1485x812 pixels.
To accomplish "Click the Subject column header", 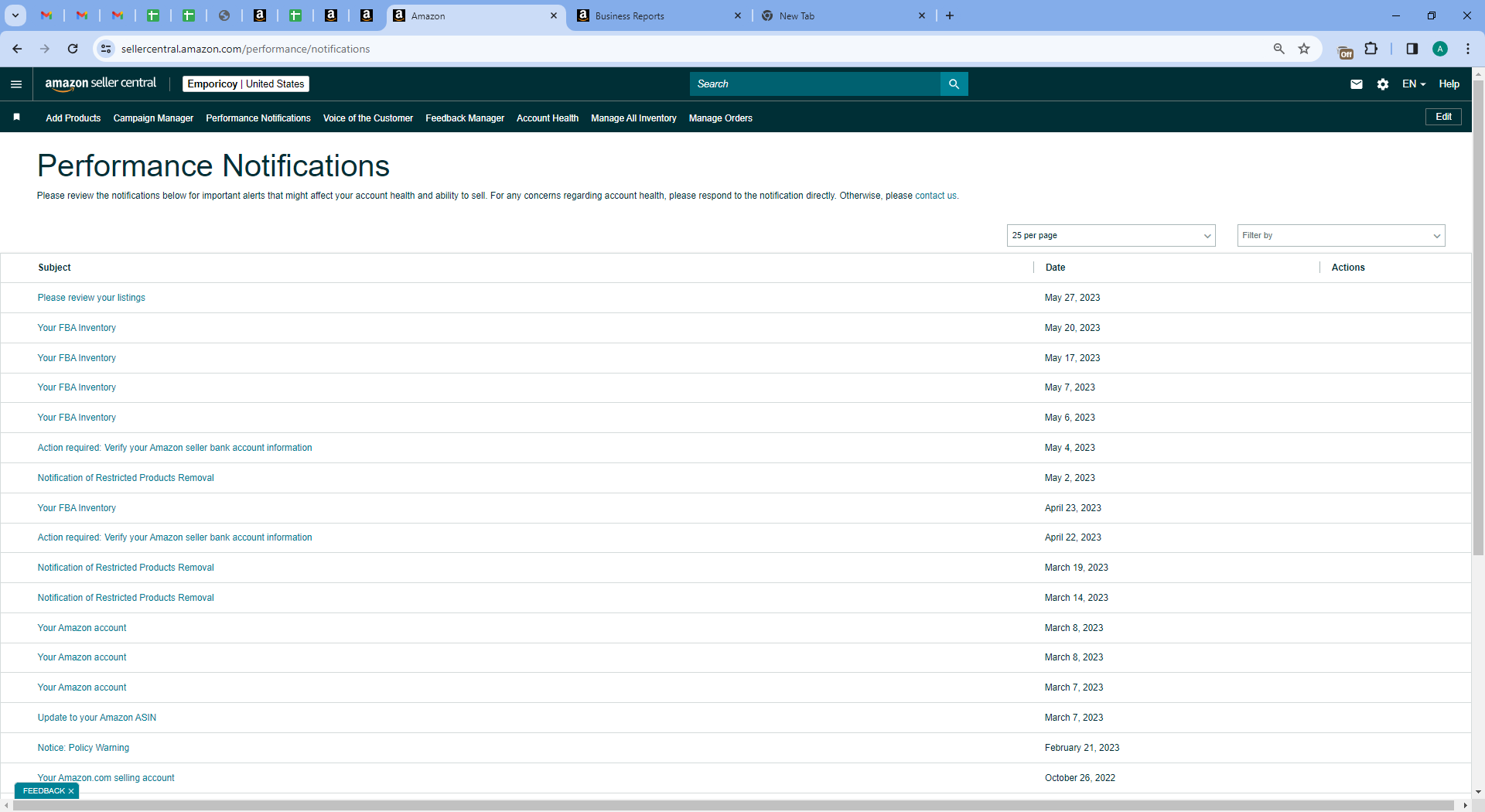I will [x=54, y=268].
